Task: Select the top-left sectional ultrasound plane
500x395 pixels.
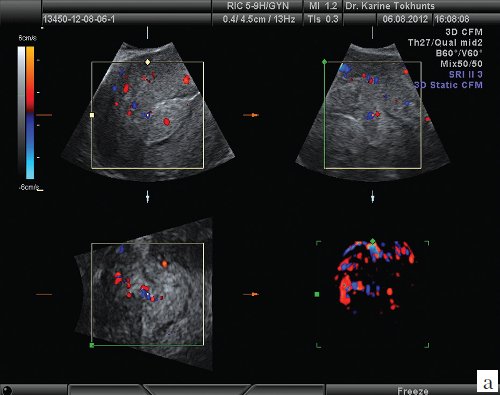Action: tap(148, 113)
